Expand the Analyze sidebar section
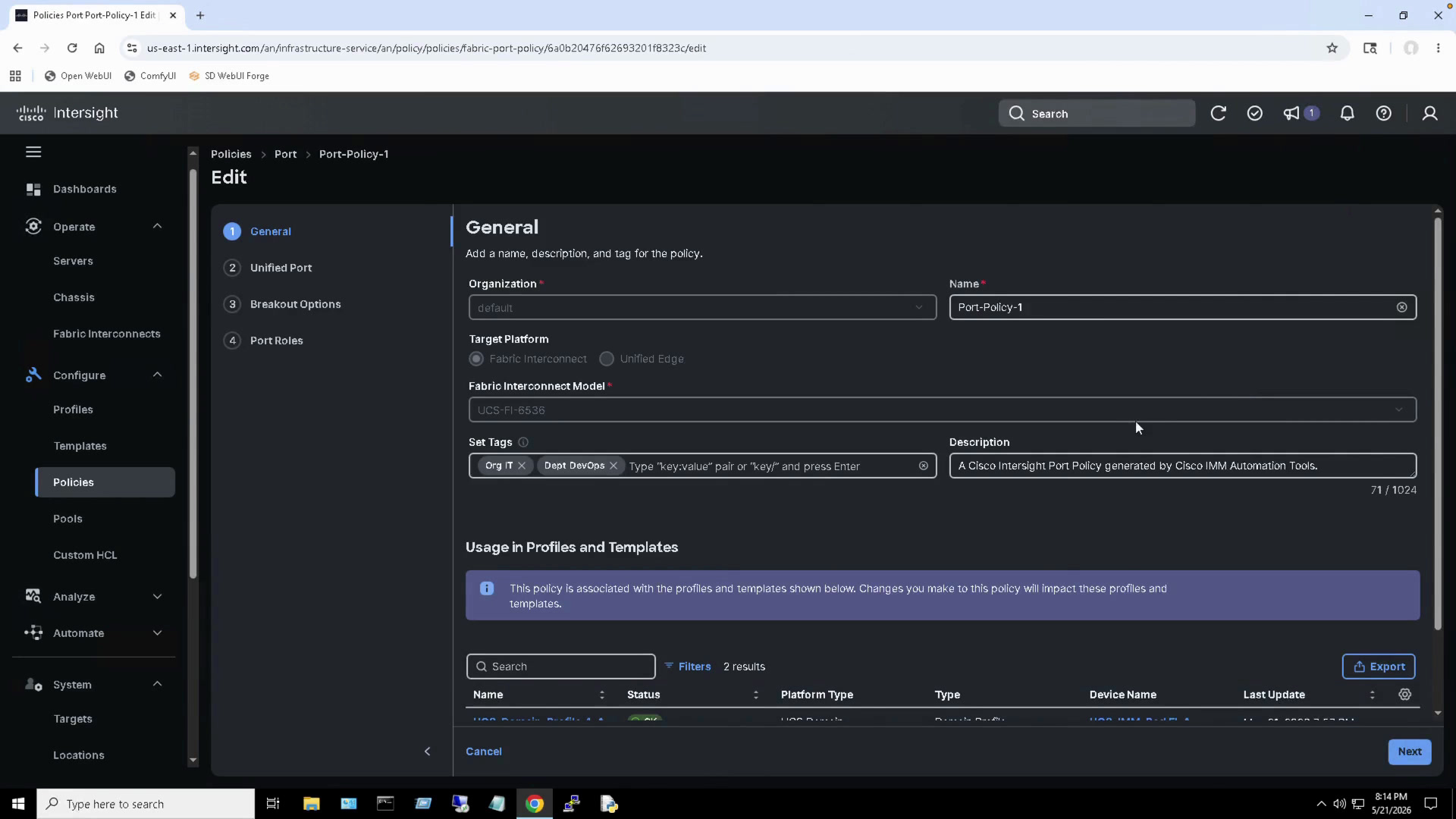Screen dimensions: 1456x819 point(157,596)
